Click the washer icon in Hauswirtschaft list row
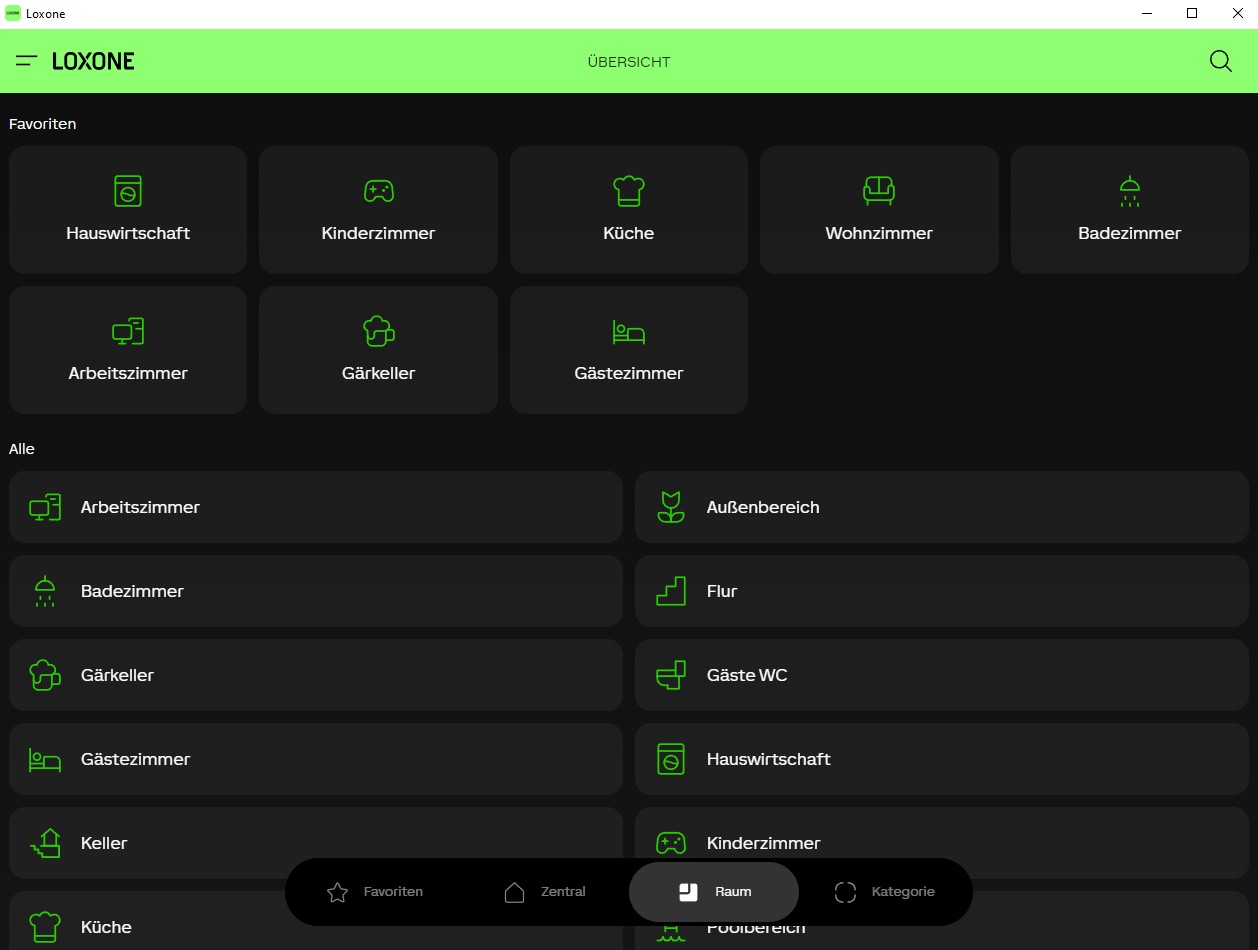Image resolution: width=1258 pixels, height=950 pixels. 671,759
